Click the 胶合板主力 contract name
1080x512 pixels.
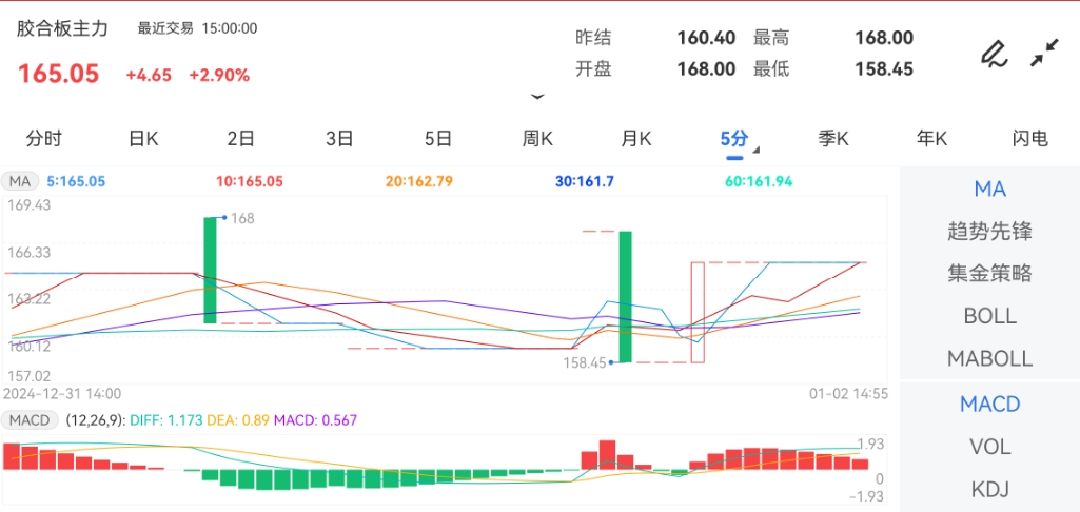[63, 29]
